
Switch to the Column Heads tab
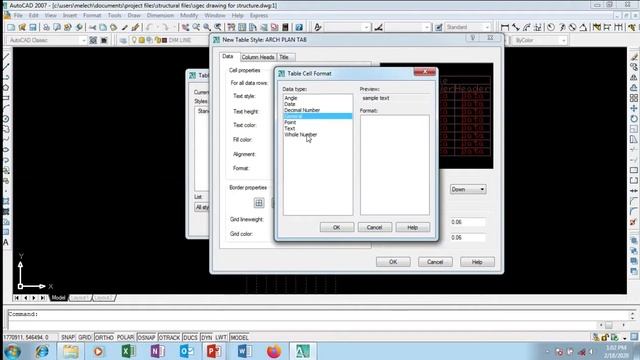tap(258, 57)
